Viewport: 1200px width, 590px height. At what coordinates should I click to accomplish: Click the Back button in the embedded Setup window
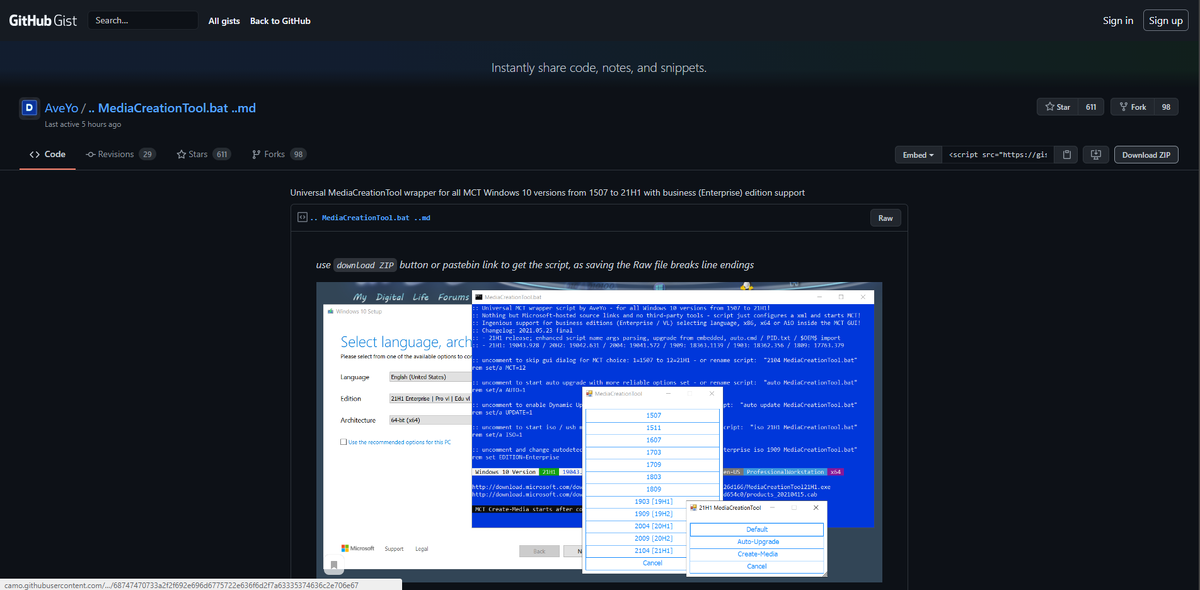click(x=539, y=551)
